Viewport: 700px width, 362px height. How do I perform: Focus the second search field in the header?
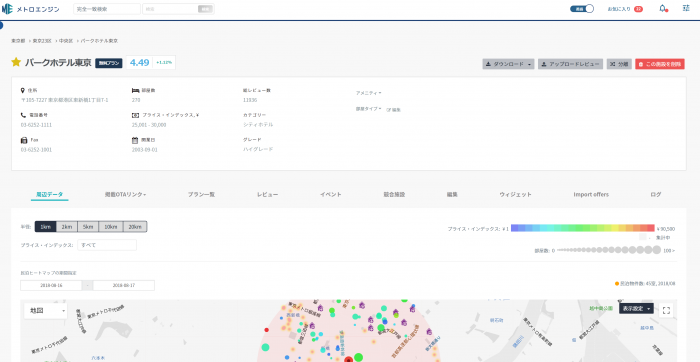(x=170, y=9)
